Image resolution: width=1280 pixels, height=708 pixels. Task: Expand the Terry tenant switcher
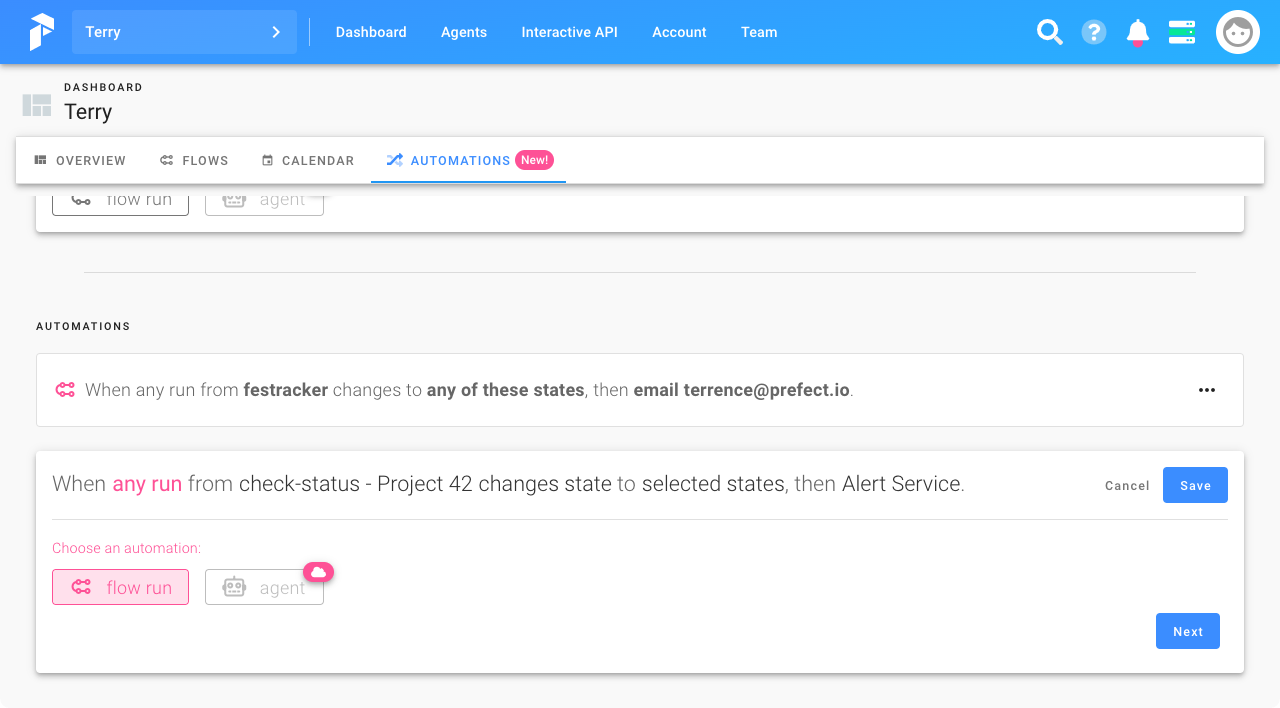coord(184,32)
